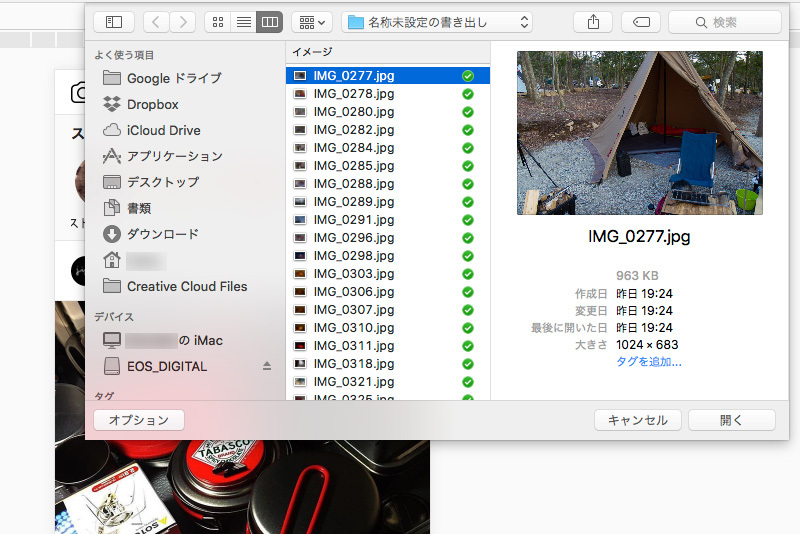Click file thumbnail icon of IMG_0310.jpg
The width and height of the screenshot is (800, 534).
pyautogui.click(x=300, y=327)
